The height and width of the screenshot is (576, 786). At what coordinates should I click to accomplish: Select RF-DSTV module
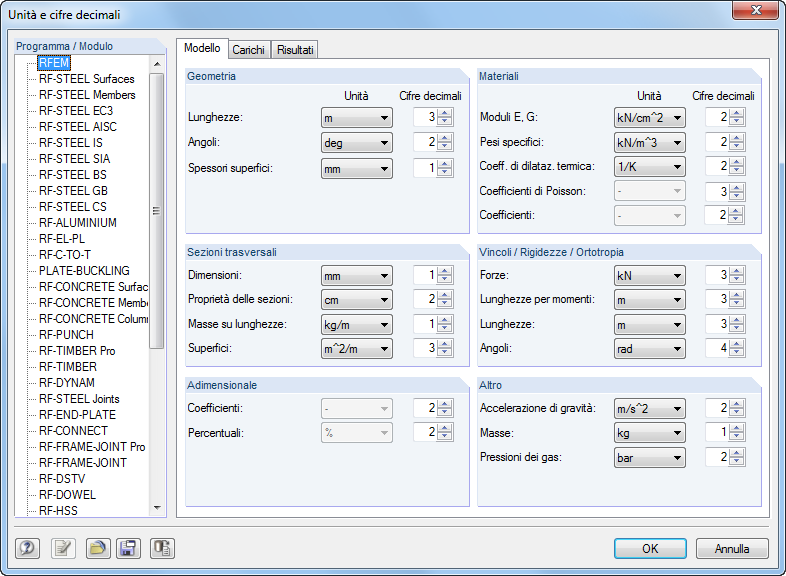pos(62,479)
